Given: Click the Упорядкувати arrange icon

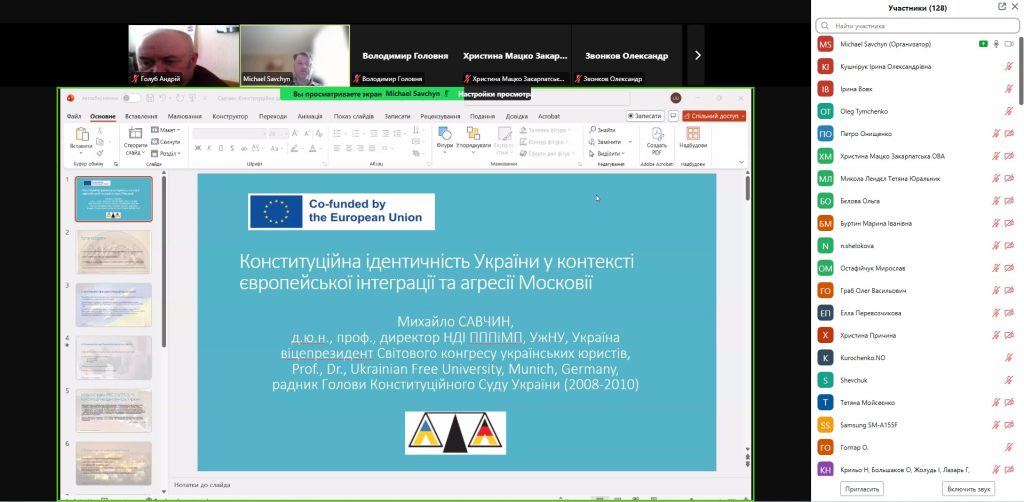Looking at the screenshot, I should (x=473, y=135).
